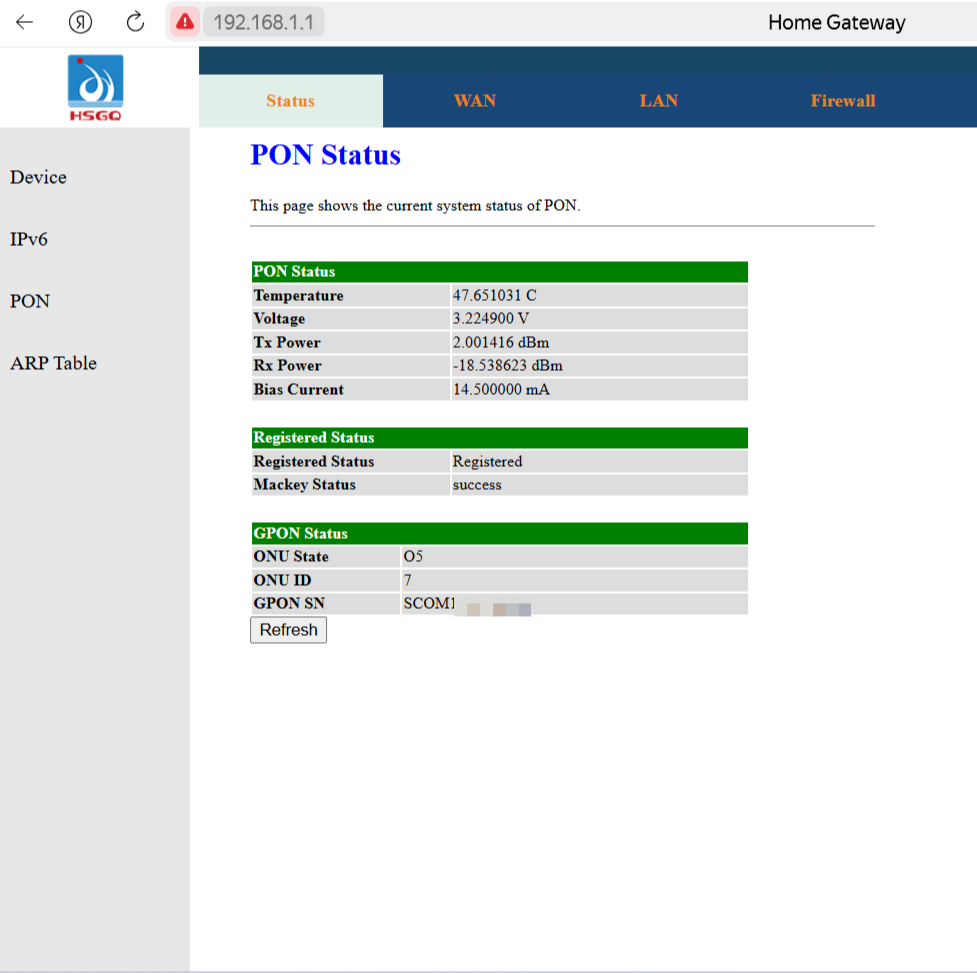The width and height of the screenshot is (977, 973).
Task: Click the HSGQ logo
Action: pyautogui.click(x=95, y=88)
